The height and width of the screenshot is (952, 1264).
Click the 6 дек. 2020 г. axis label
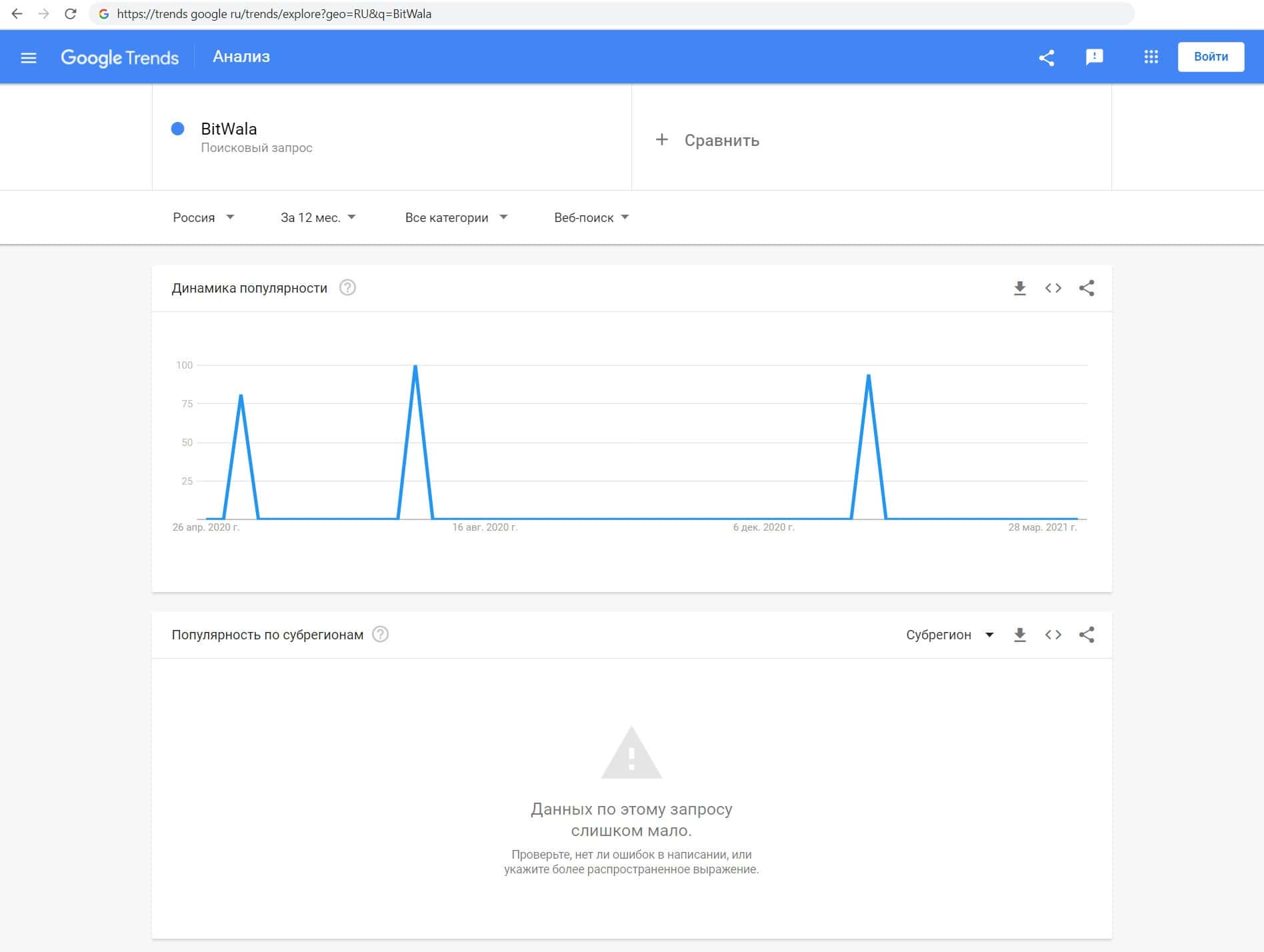pos(764,527)
